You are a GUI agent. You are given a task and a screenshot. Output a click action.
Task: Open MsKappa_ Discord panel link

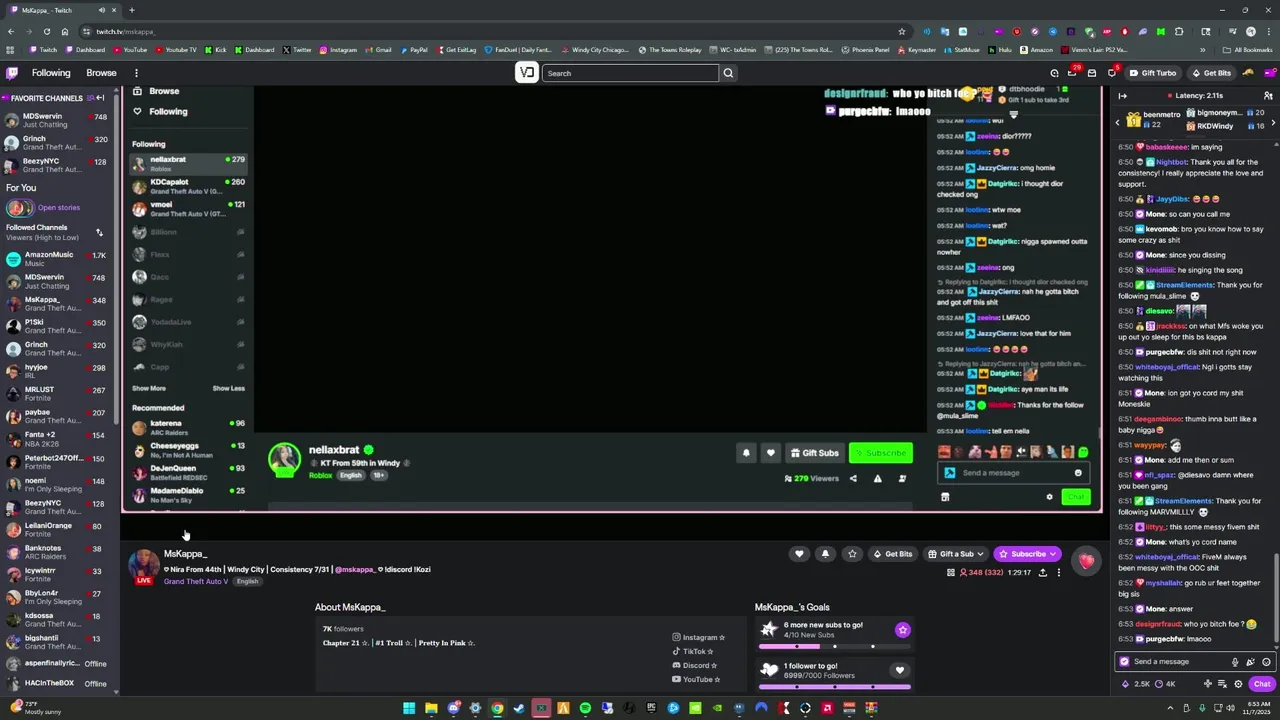pos(695,666)
